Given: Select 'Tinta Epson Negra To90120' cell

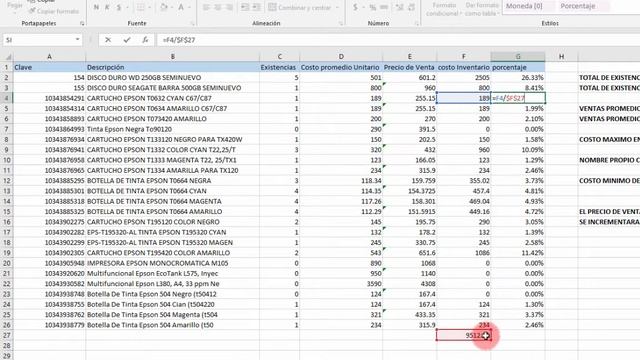Looking at the screenshot, I should coord(173,129).
